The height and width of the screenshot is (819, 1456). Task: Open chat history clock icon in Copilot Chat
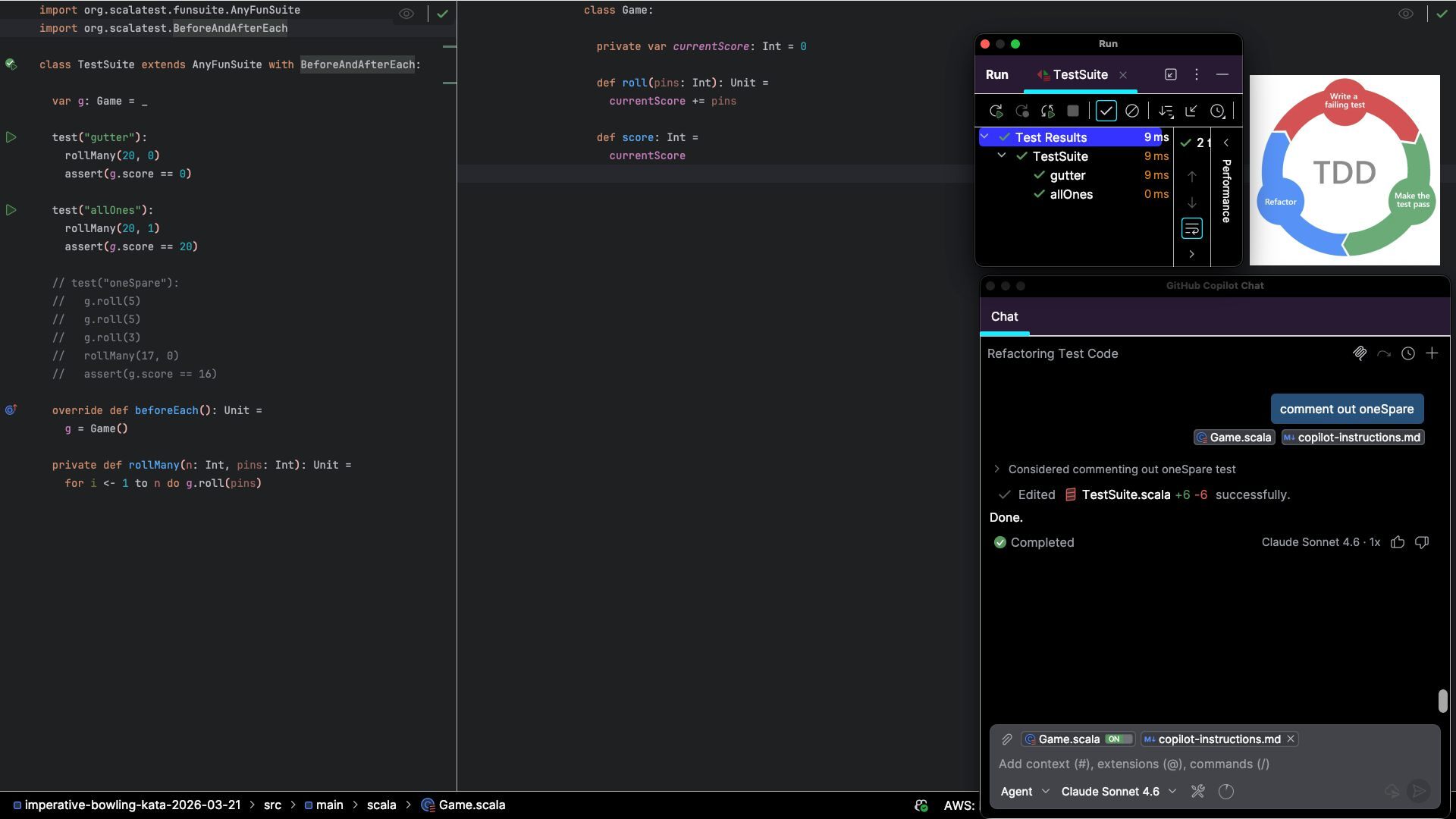1408,353
